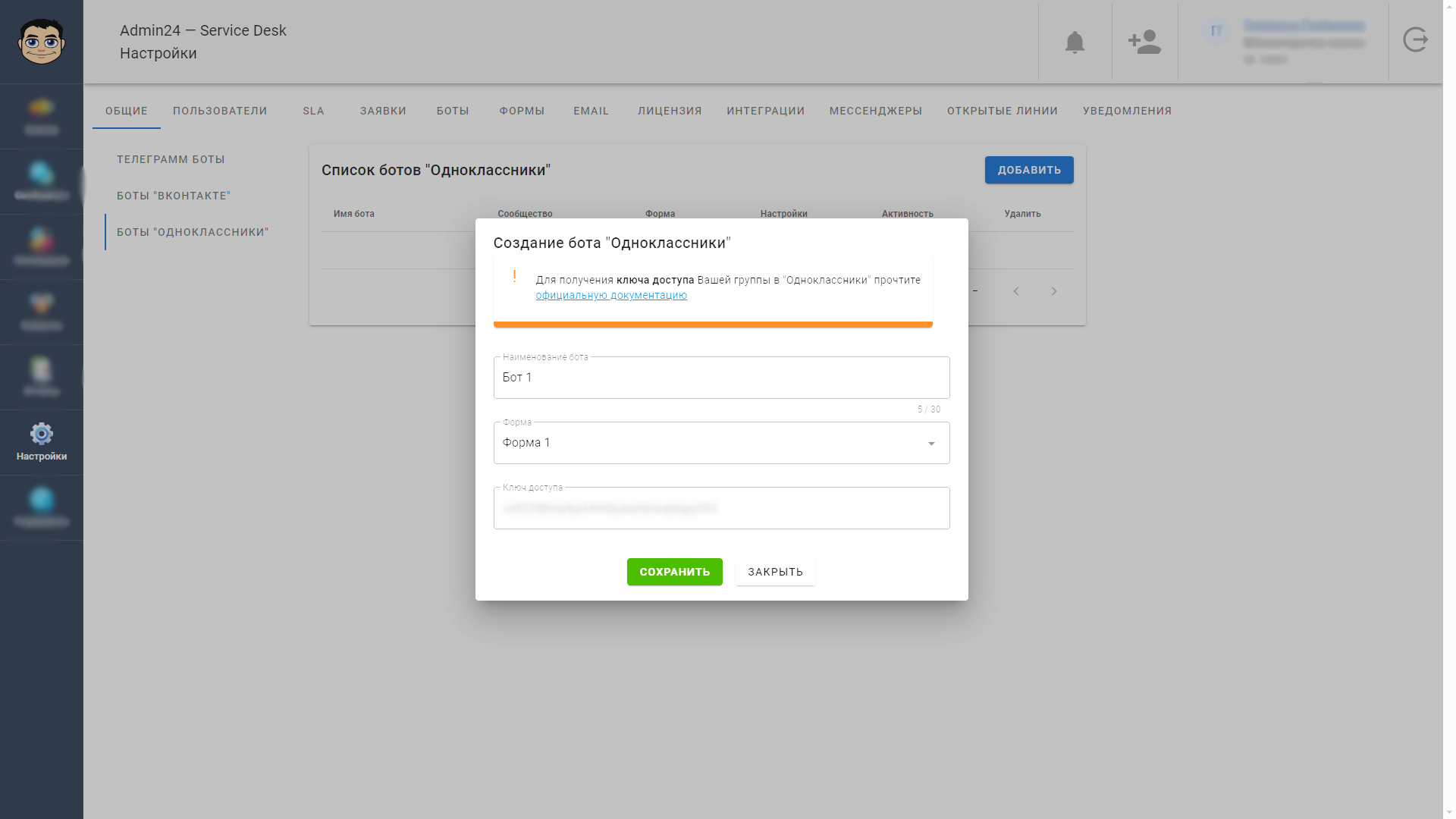Click the Ключ доступа input field
Viewport: 1456px width, 819px height.
pos(721,508)
